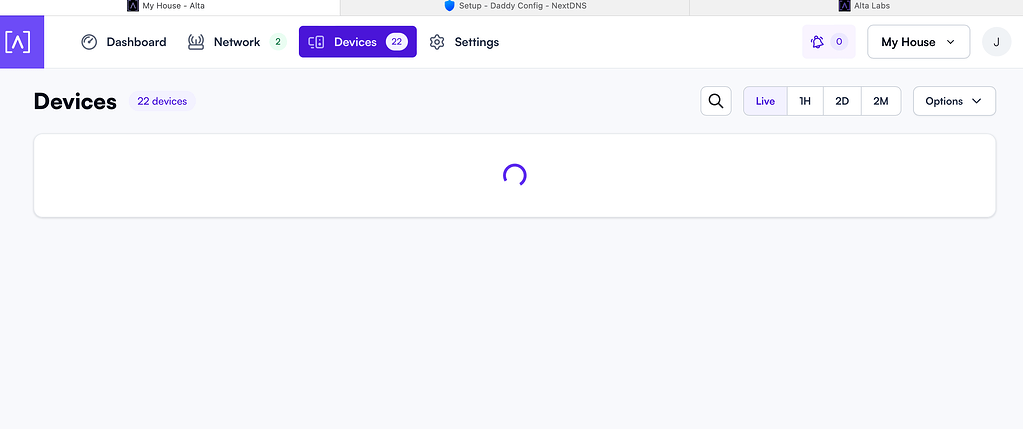Select the 1H time range
The height and width of the screenshot is (429, 1023).
(x=805, y=101)
